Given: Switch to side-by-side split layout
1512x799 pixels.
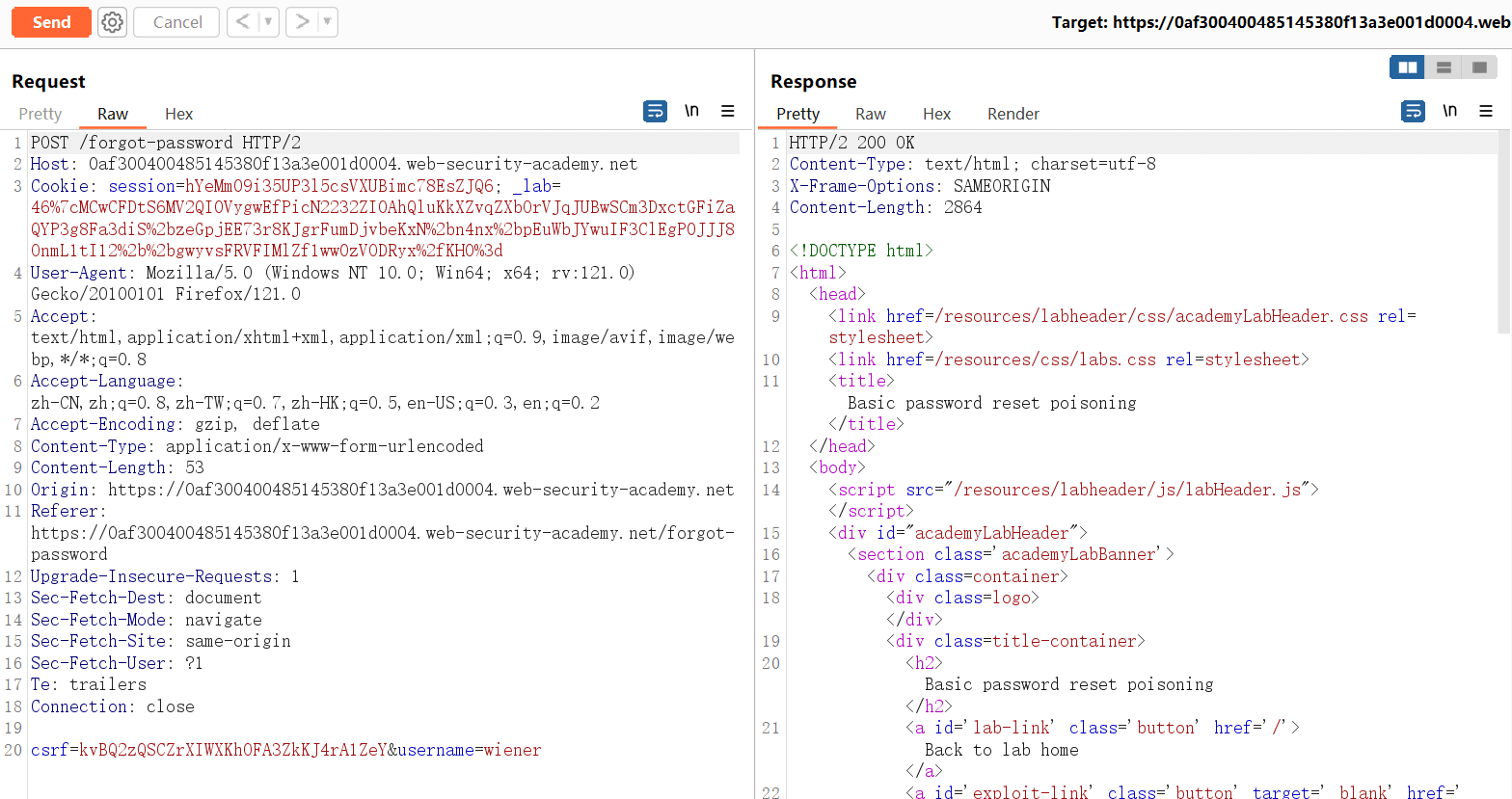Looking at the screenshot, I should pos(1408,67).
